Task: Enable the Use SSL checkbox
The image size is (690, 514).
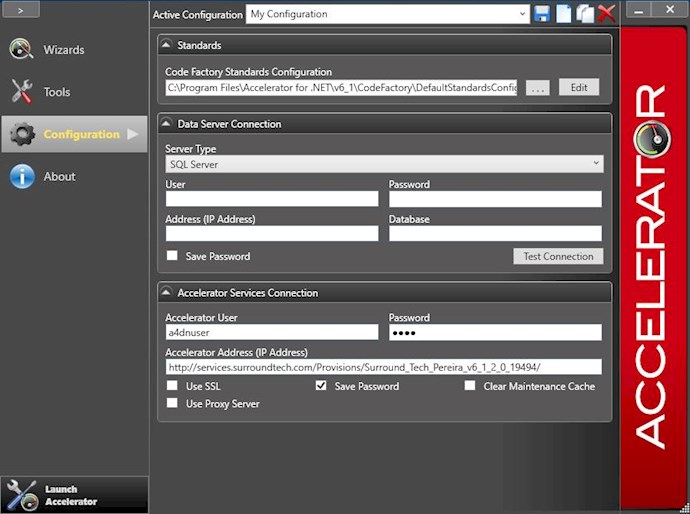Action: (172, 386)
